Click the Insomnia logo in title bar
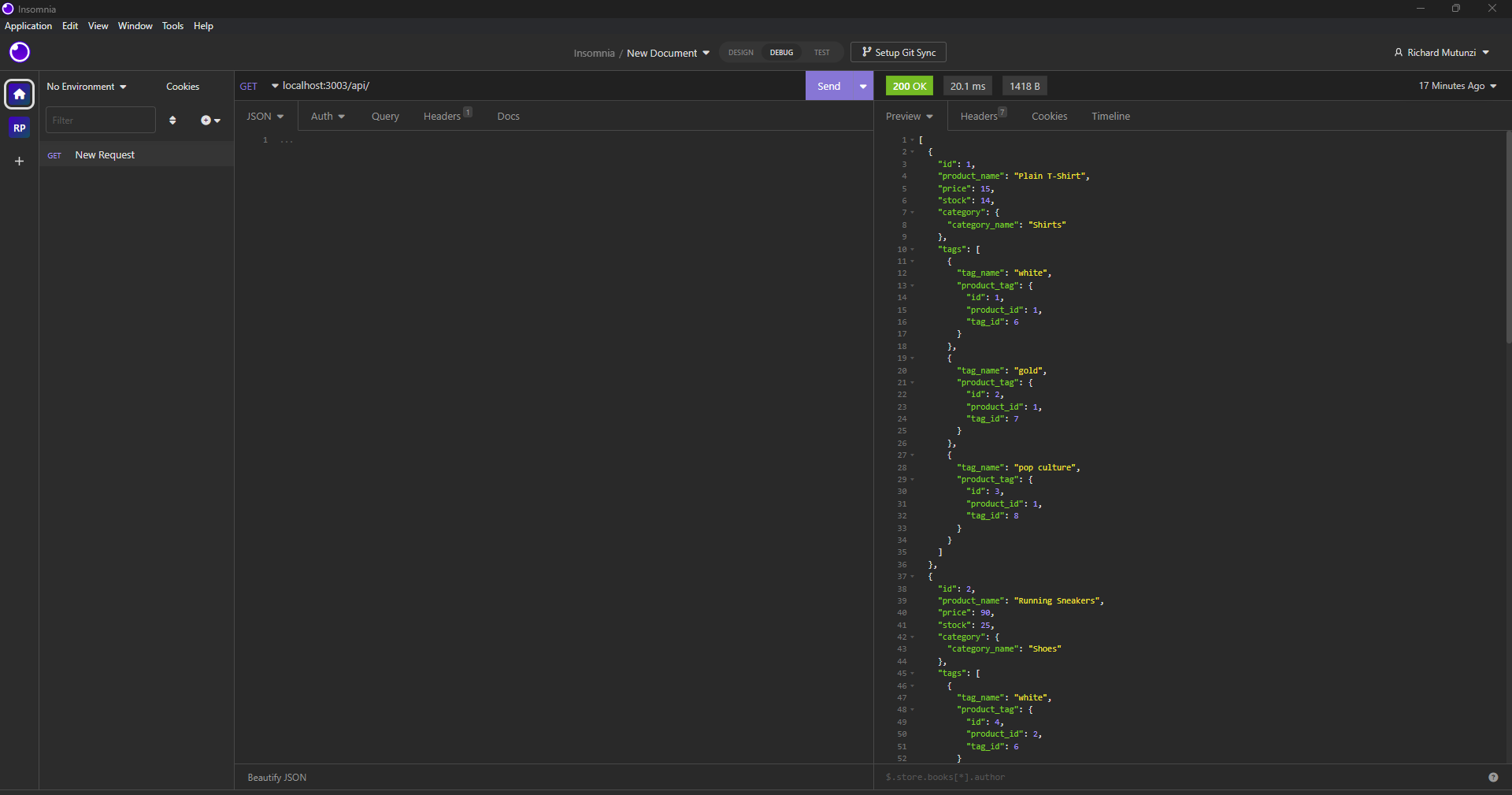This screenshot has height=795, width=1512. click(8, 9)
